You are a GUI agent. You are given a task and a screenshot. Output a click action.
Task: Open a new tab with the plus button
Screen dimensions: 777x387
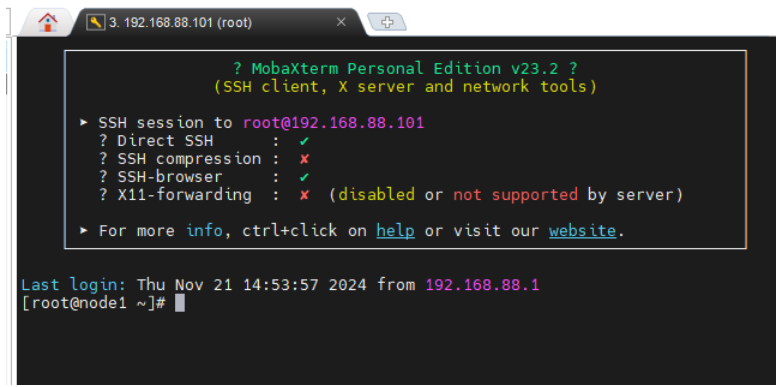tap(387, 22)
